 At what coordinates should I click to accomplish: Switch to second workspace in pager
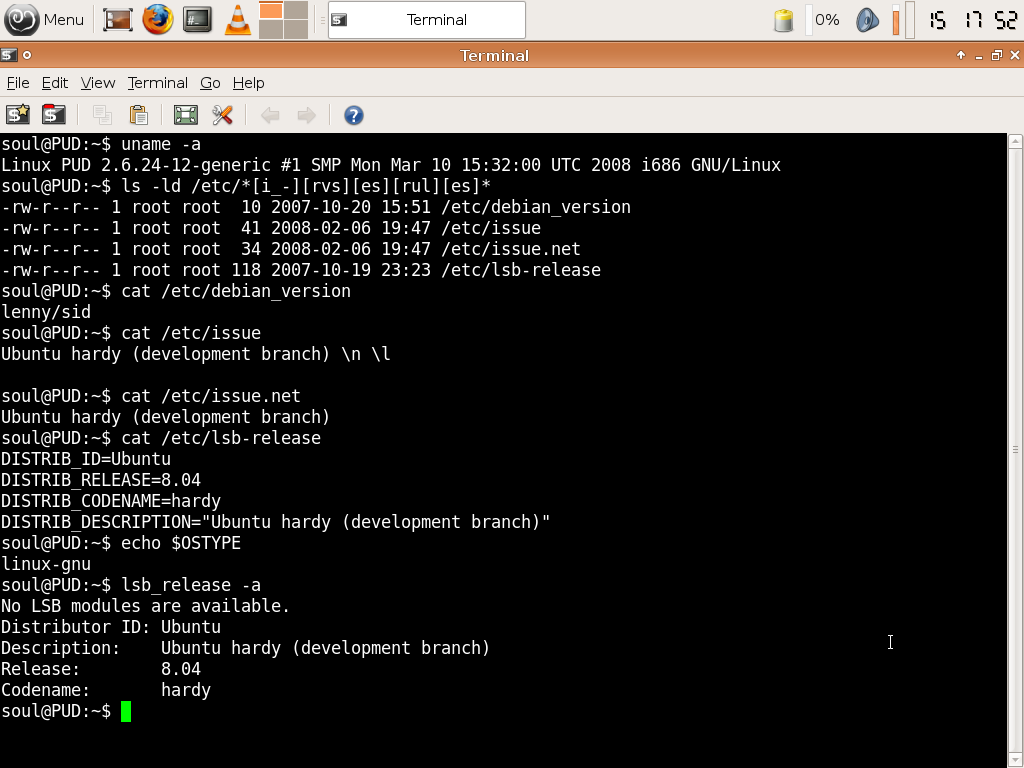(296, 10)
